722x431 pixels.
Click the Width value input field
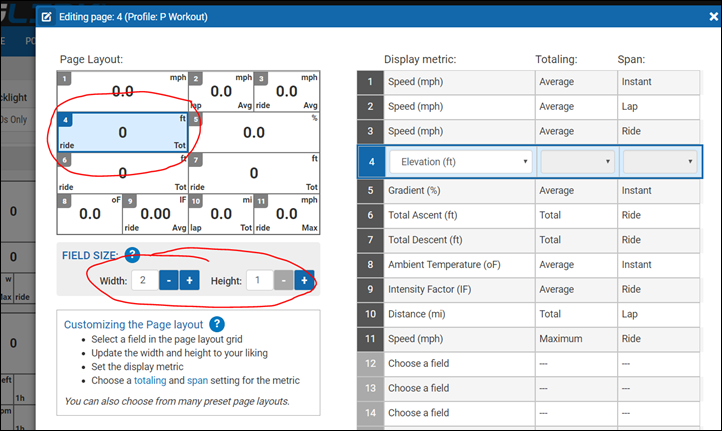tap(145, 281)
